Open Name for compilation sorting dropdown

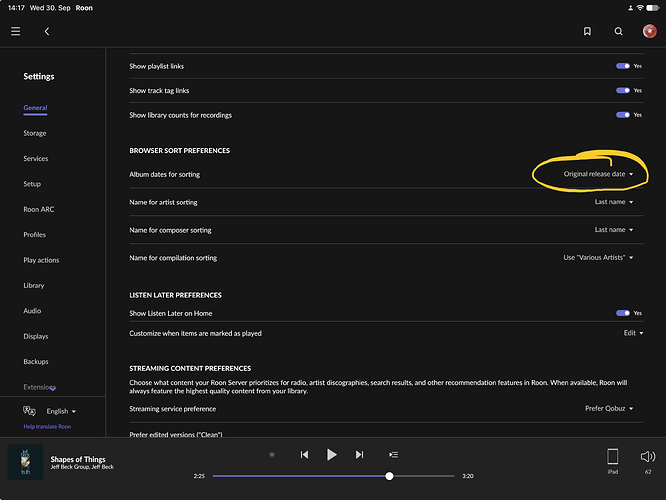pyautogui.click(x=598, y=257)
